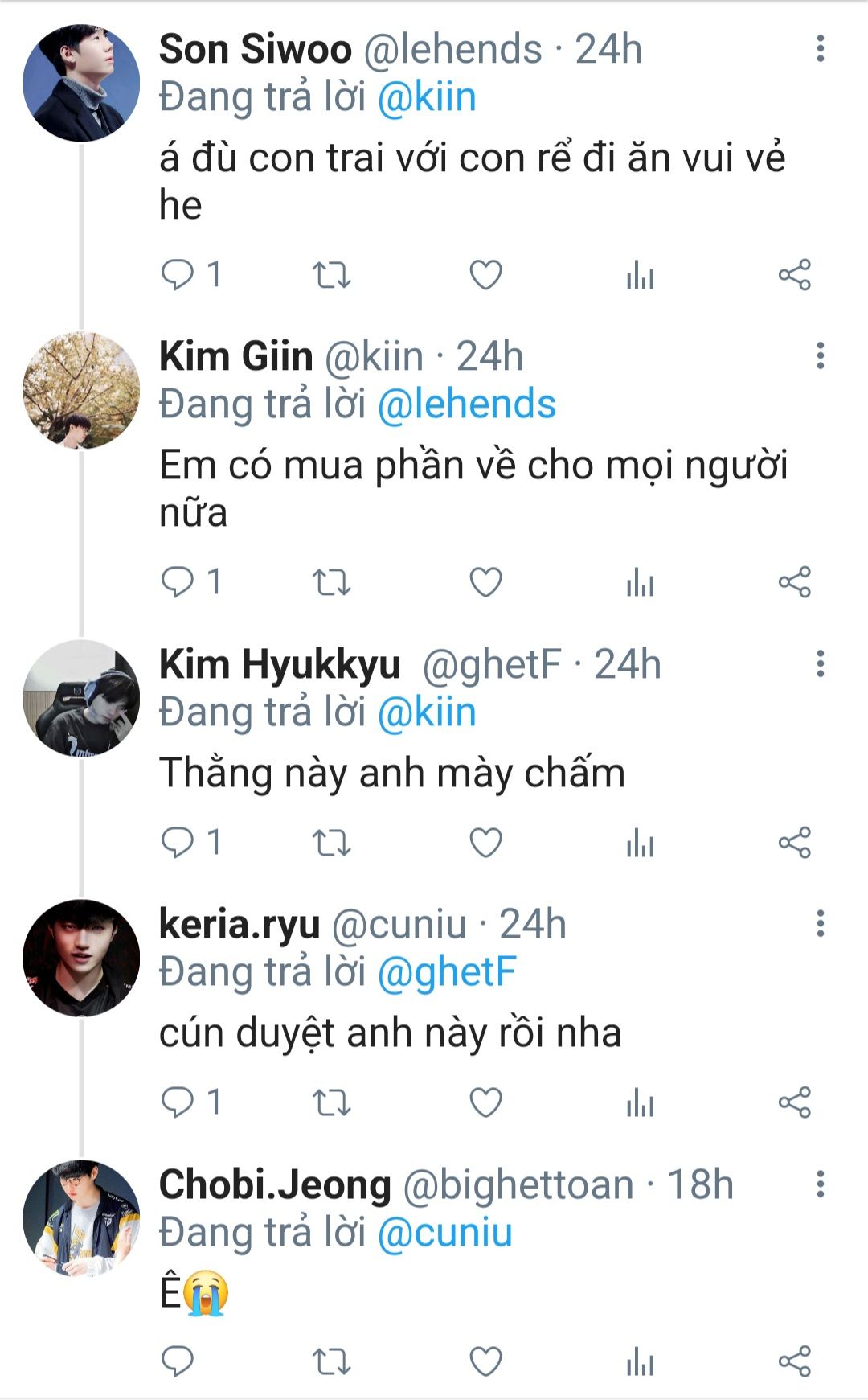This screenshot has height=1400, width=868.
Task: Open Kim Hyukkyu's profile via display name
Action: tap(280, 664)
